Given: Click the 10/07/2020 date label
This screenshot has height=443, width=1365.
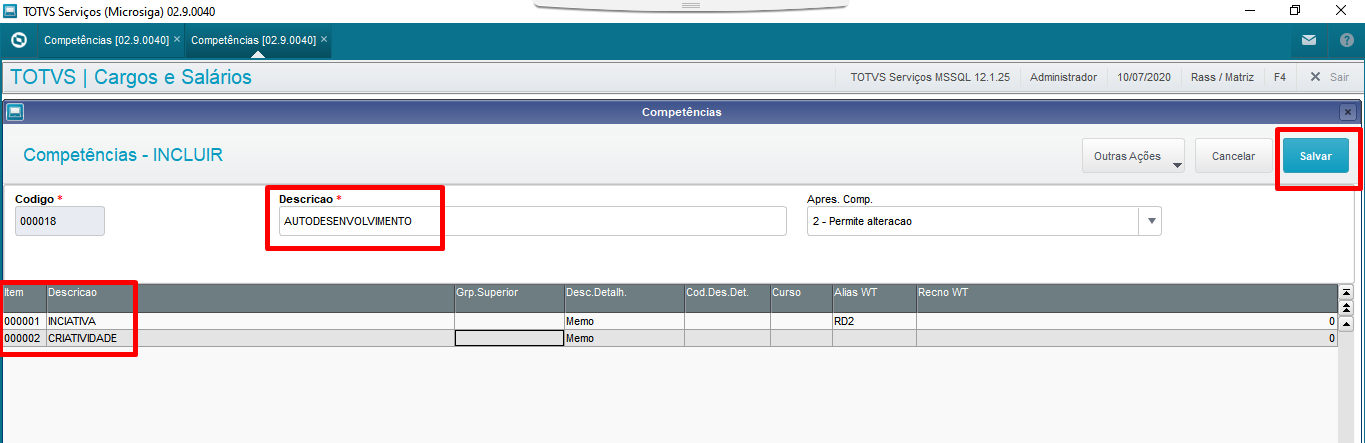Looking at the screenshot, I should click(1143, 77).
